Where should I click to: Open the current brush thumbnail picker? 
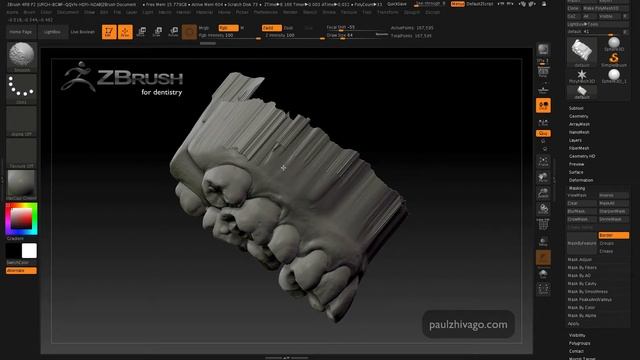coord(22,57)
